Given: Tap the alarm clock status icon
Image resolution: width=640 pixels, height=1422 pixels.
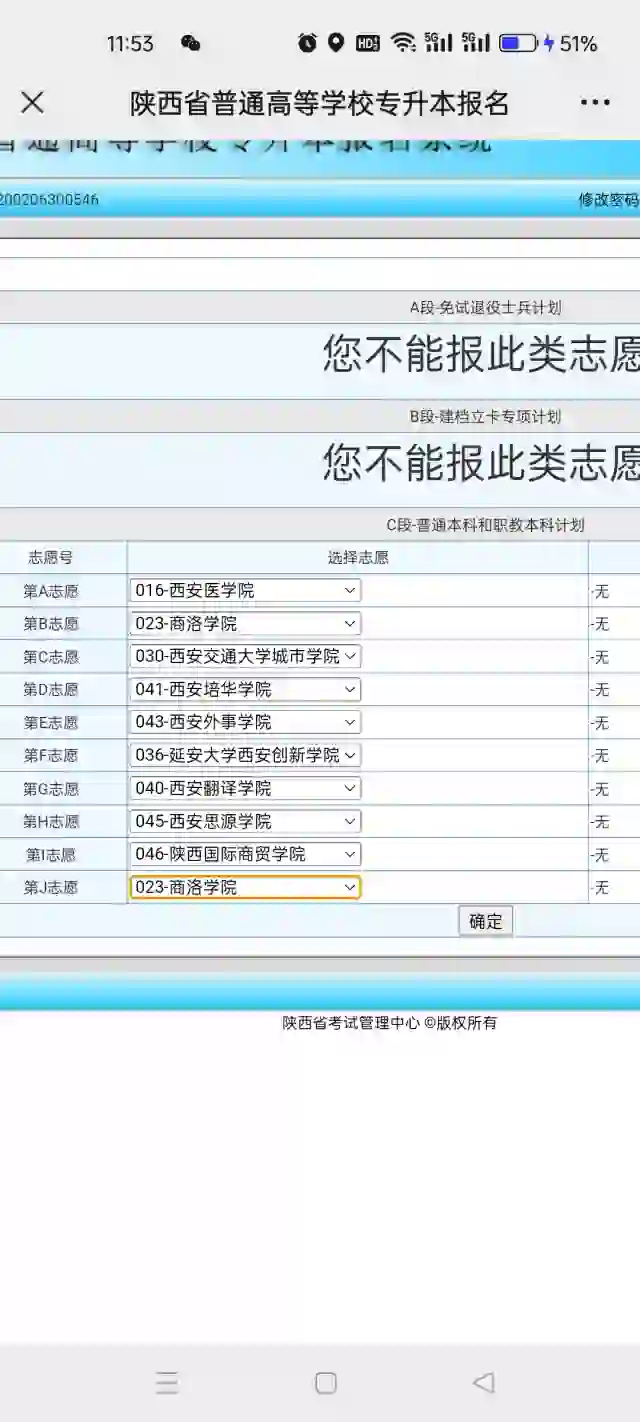Looking at the screenshot, I should tap(307, 42).
